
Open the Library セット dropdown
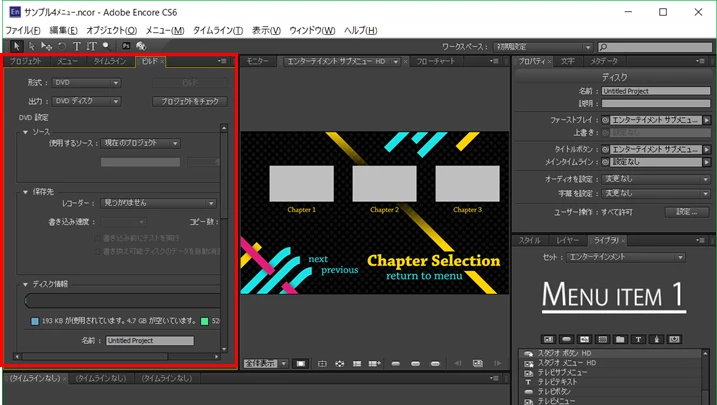coord(626,257)
